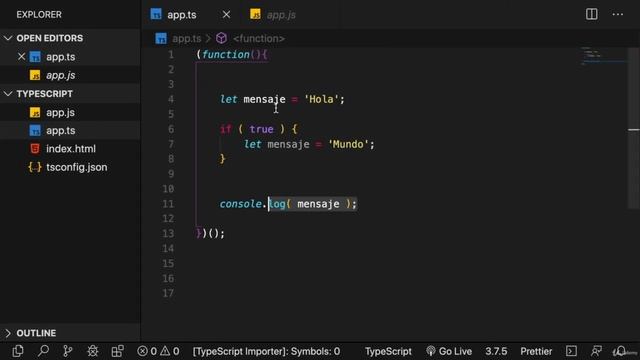Click line number 13 in gutter

click(168, 233)
